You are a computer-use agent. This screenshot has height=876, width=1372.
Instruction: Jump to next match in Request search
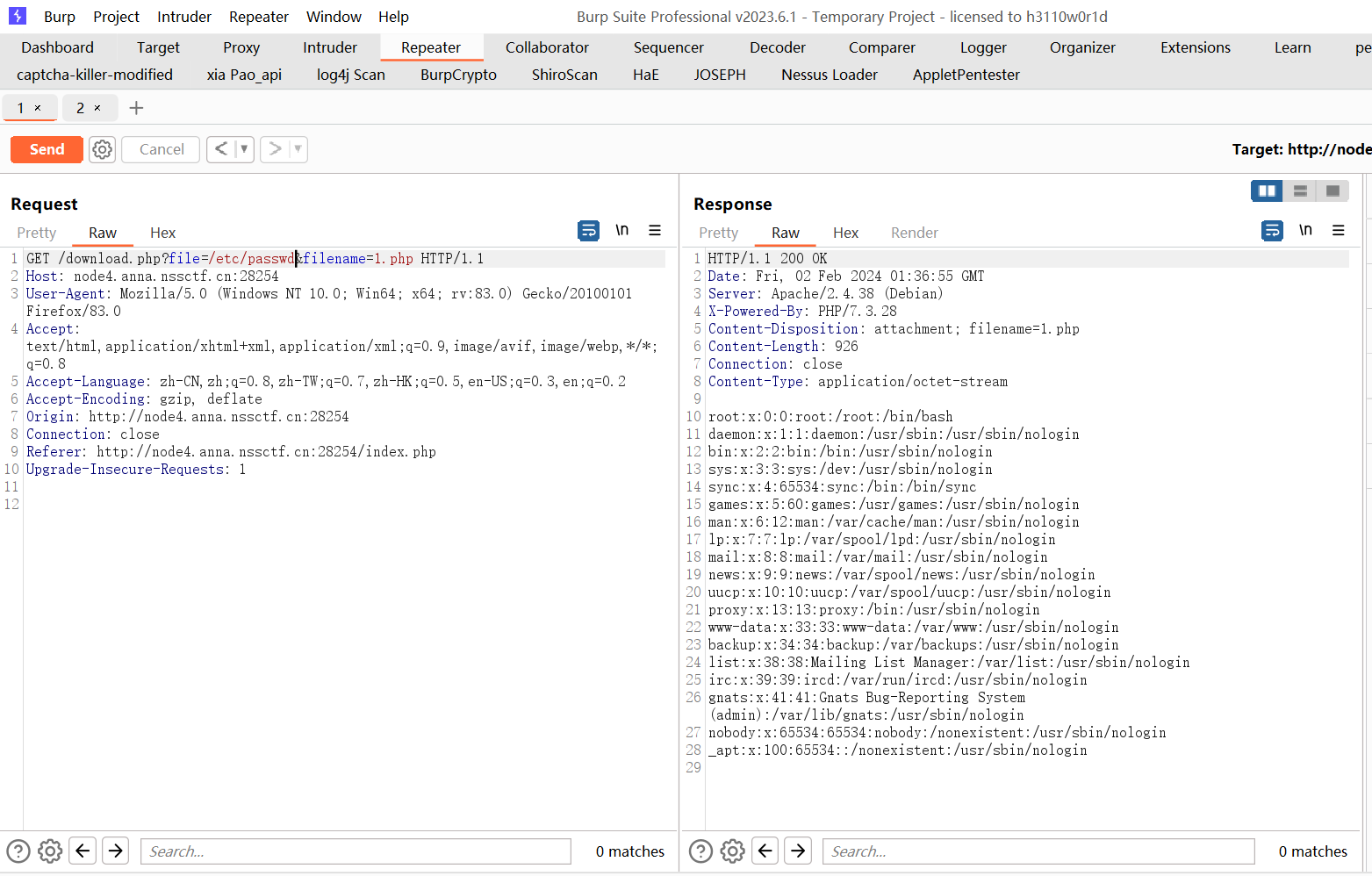[116, 851]
